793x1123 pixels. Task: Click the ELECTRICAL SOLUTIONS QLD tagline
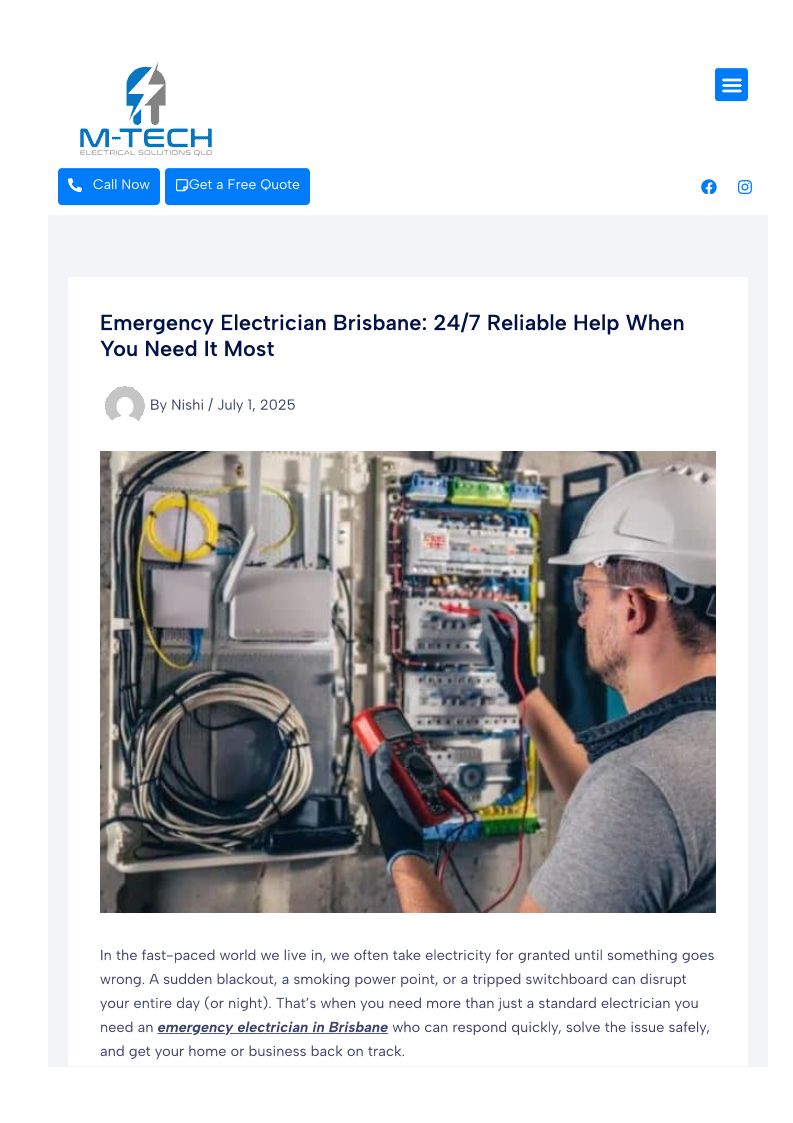(x=145, y=153)
